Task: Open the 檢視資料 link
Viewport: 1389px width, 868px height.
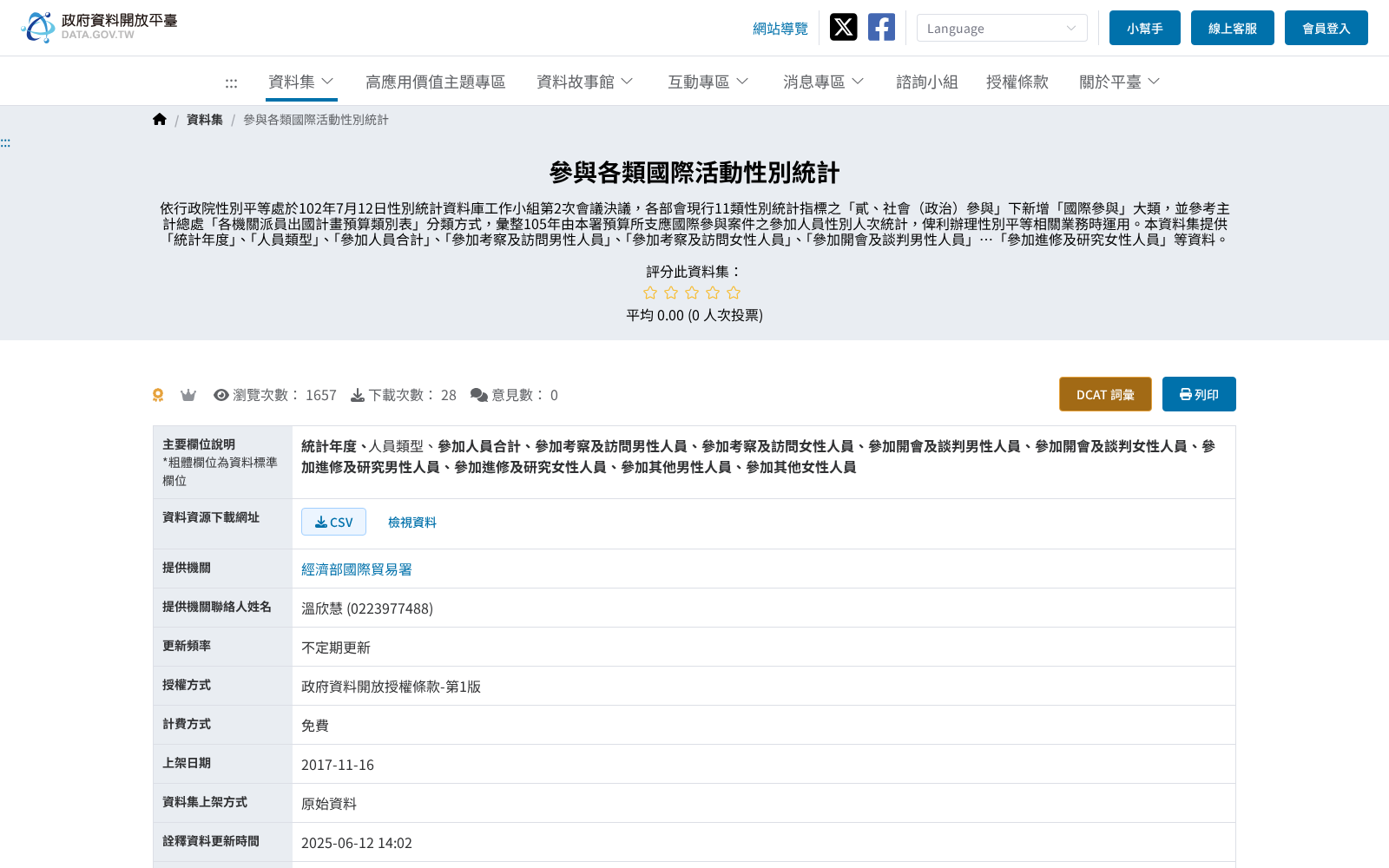Action: tap(412, 522)
